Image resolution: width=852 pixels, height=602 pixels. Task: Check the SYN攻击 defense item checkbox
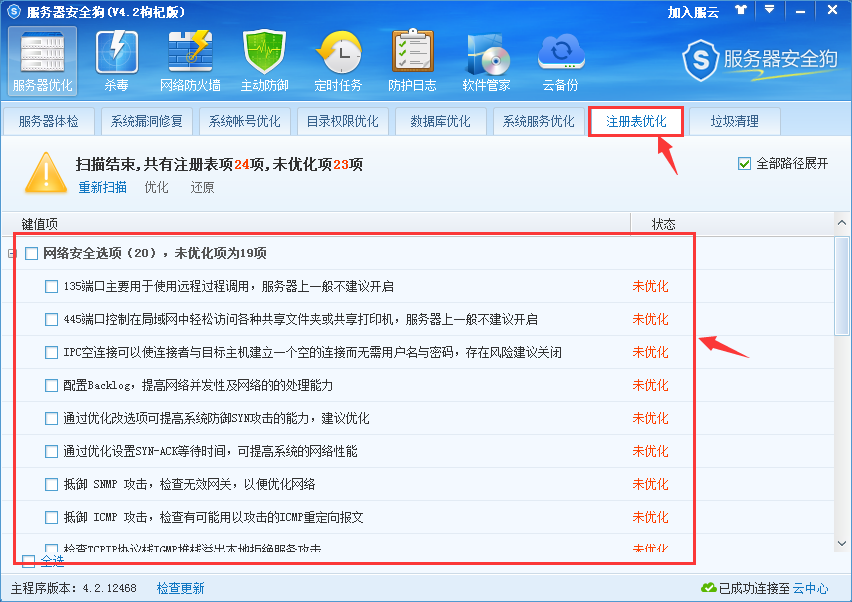point(51,419)
